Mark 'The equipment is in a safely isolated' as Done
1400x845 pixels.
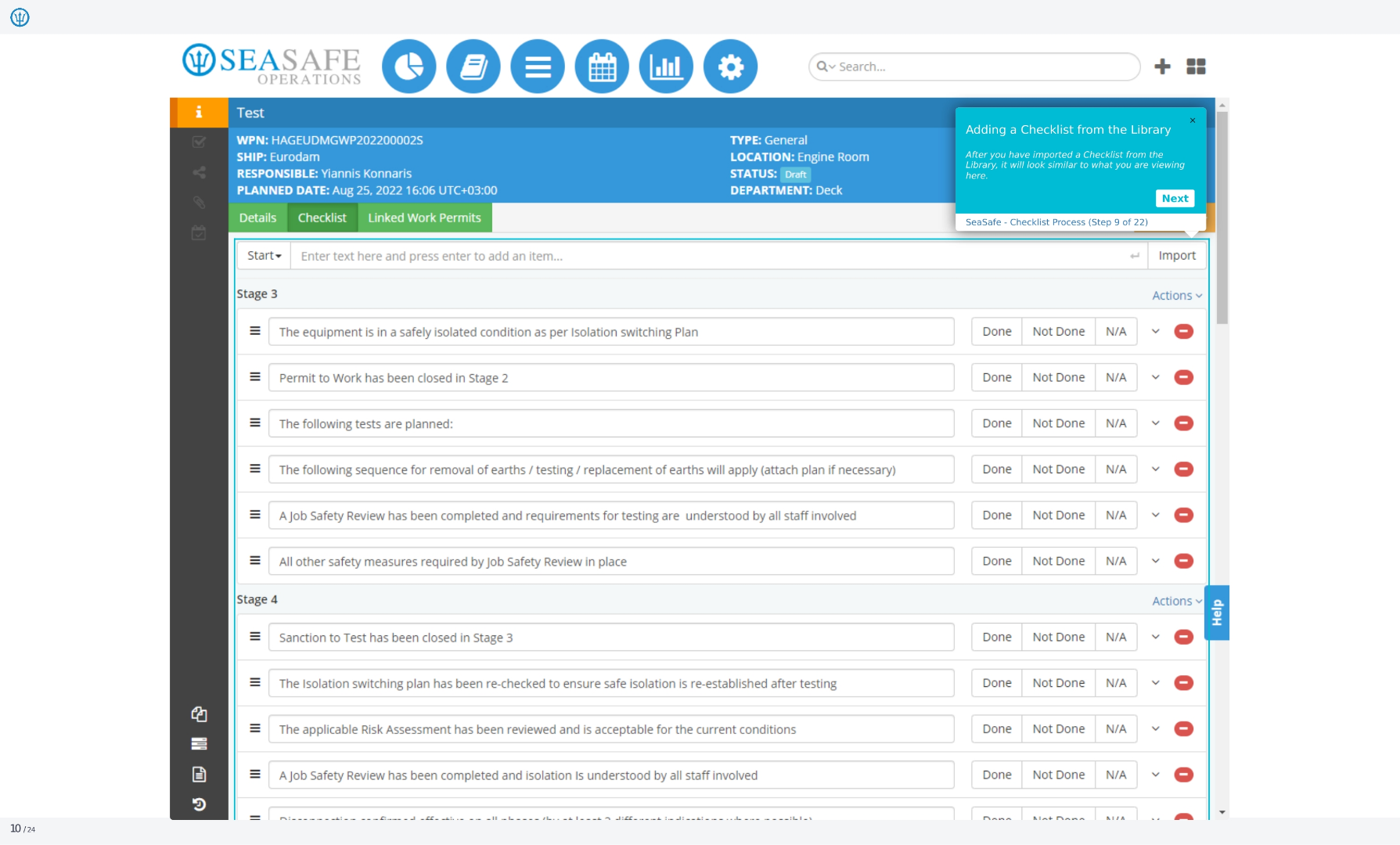(x=996, y=332)
